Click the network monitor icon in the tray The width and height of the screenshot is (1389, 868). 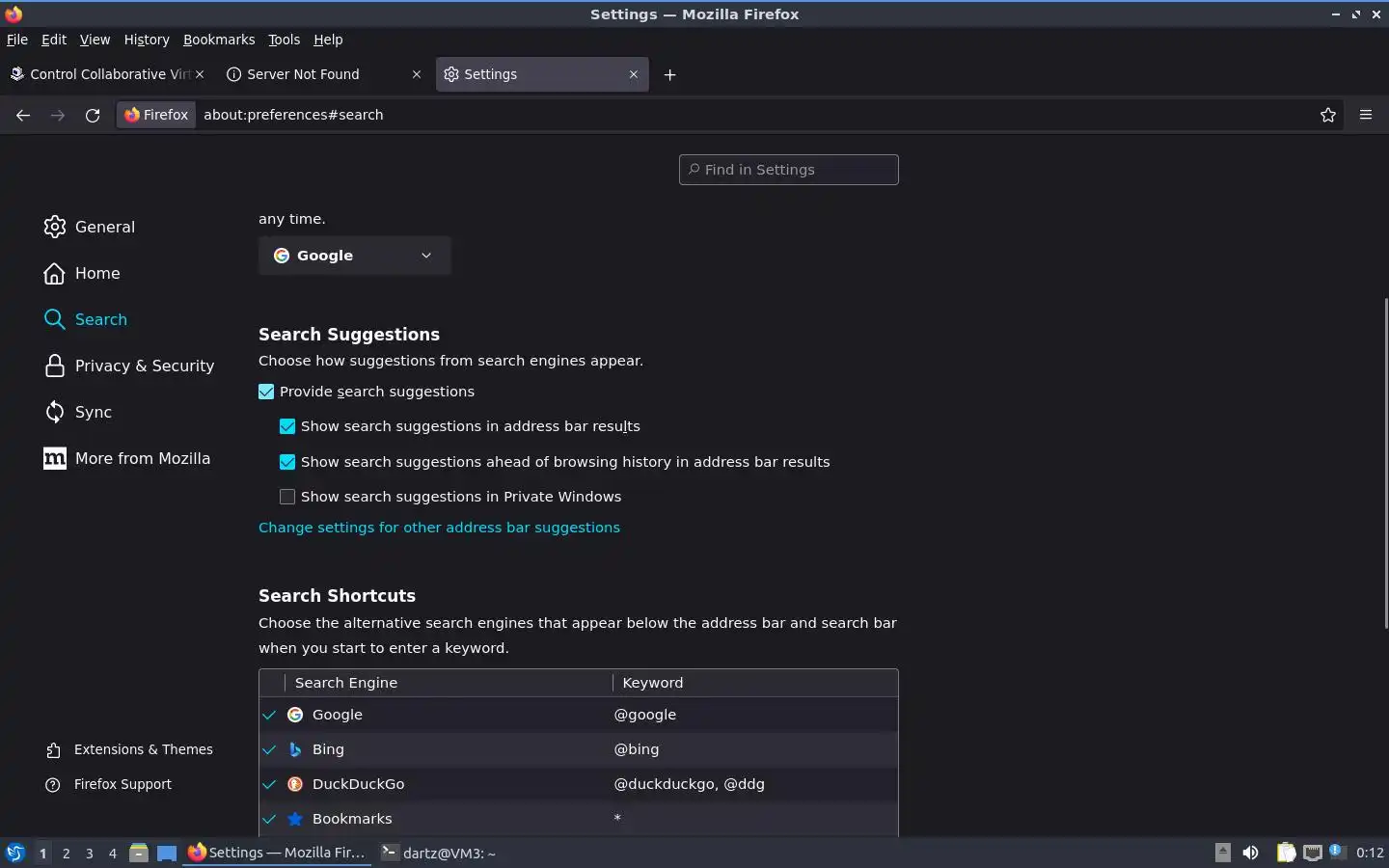[1313, 853]
